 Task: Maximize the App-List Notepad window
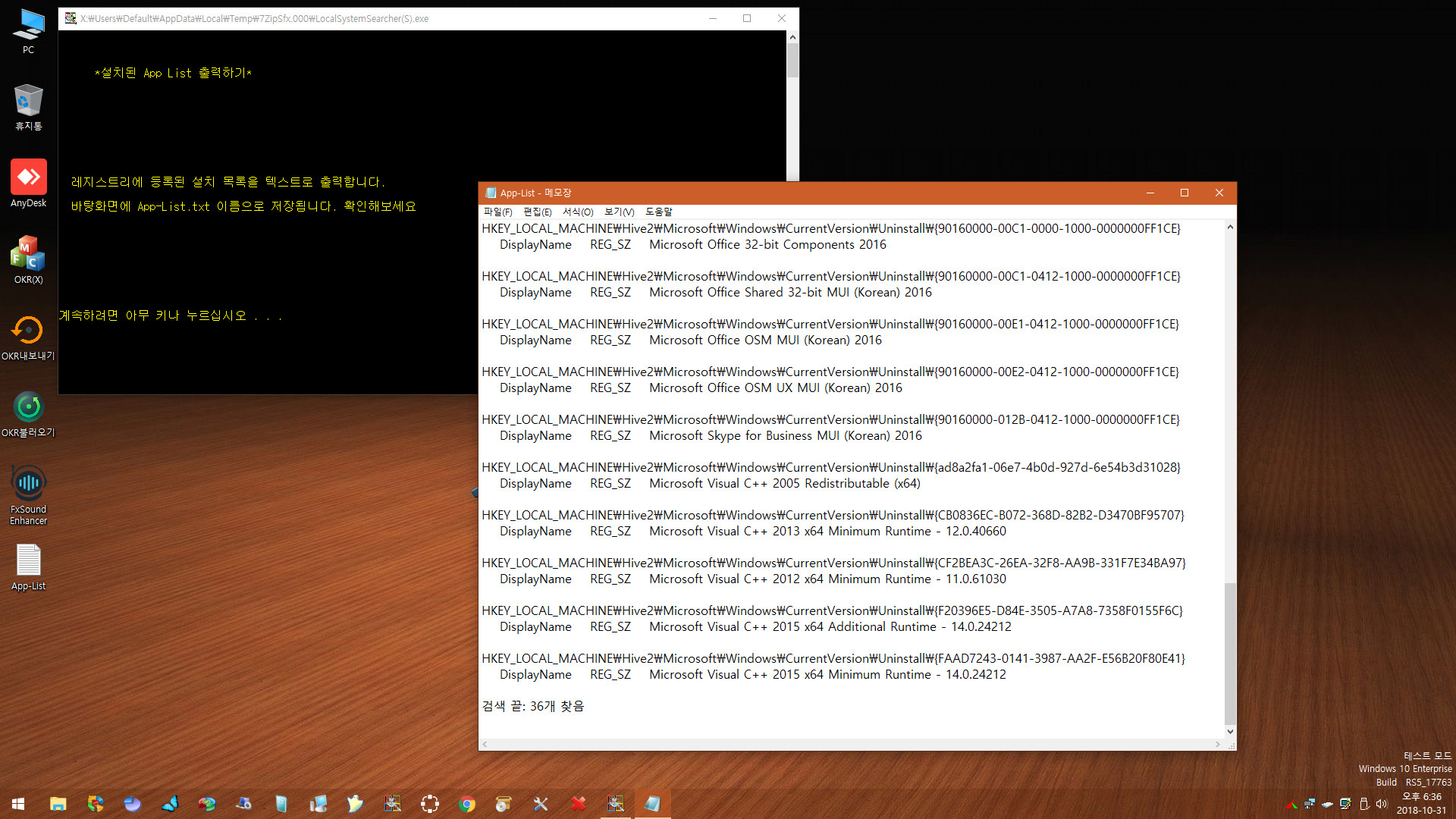[1185, 193]
